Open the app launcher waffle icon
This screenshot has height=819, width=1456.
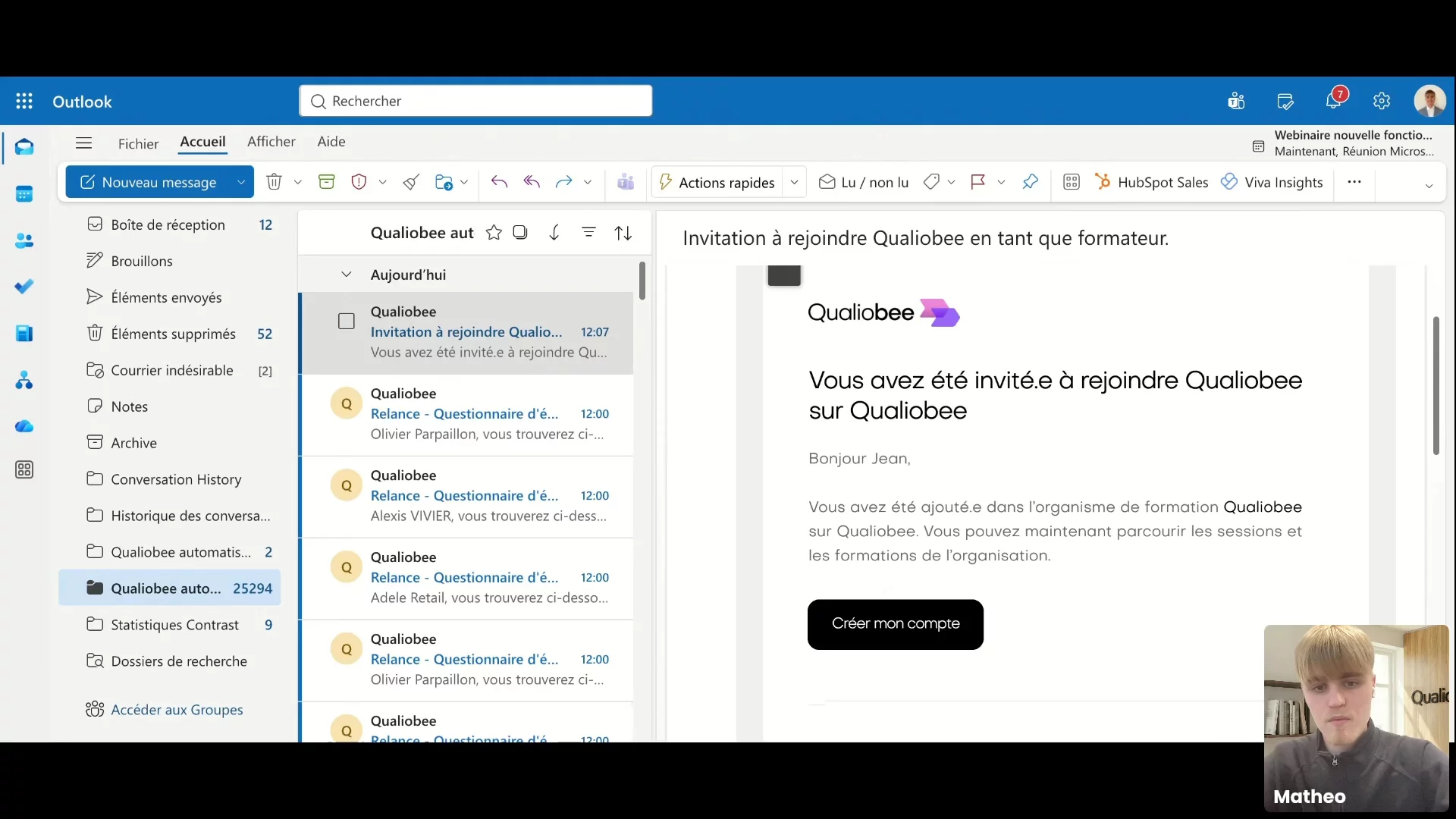coord(24,101)
